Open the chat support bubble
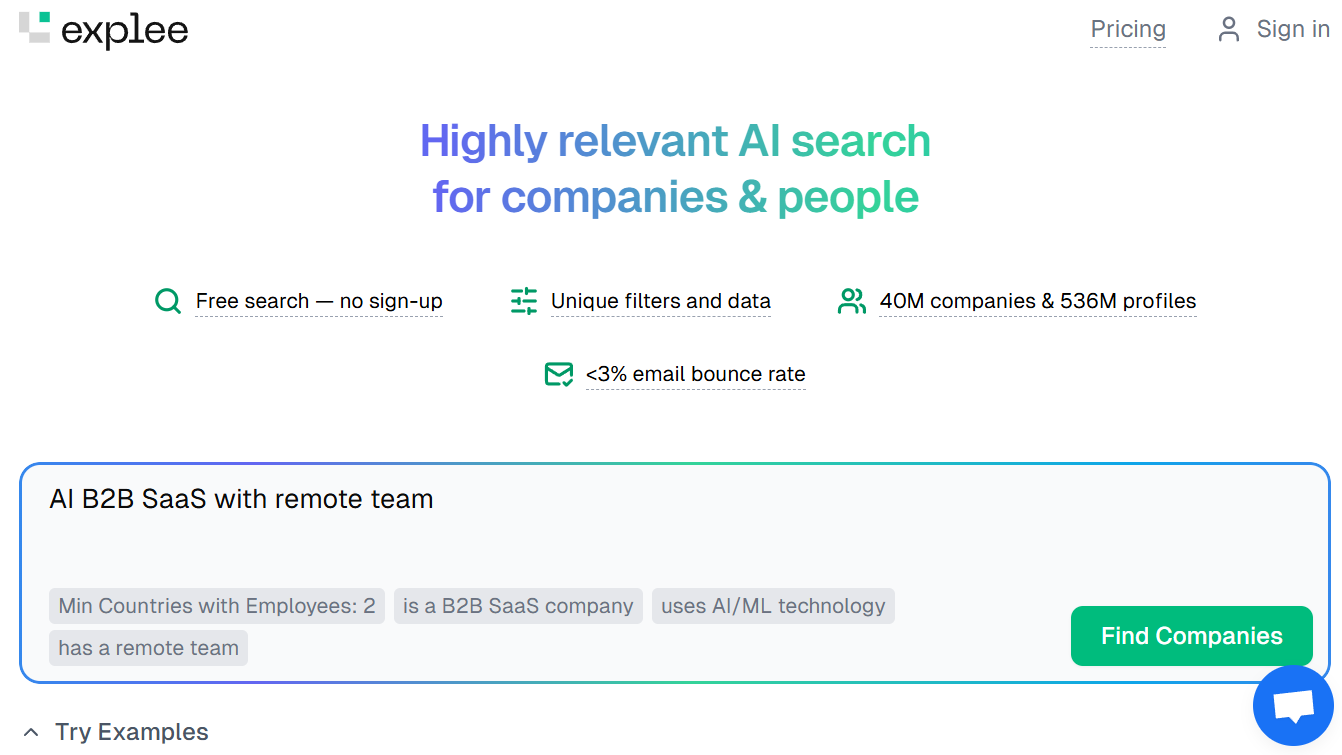Screen dimensions: 1342x755 coord(1293,707)
